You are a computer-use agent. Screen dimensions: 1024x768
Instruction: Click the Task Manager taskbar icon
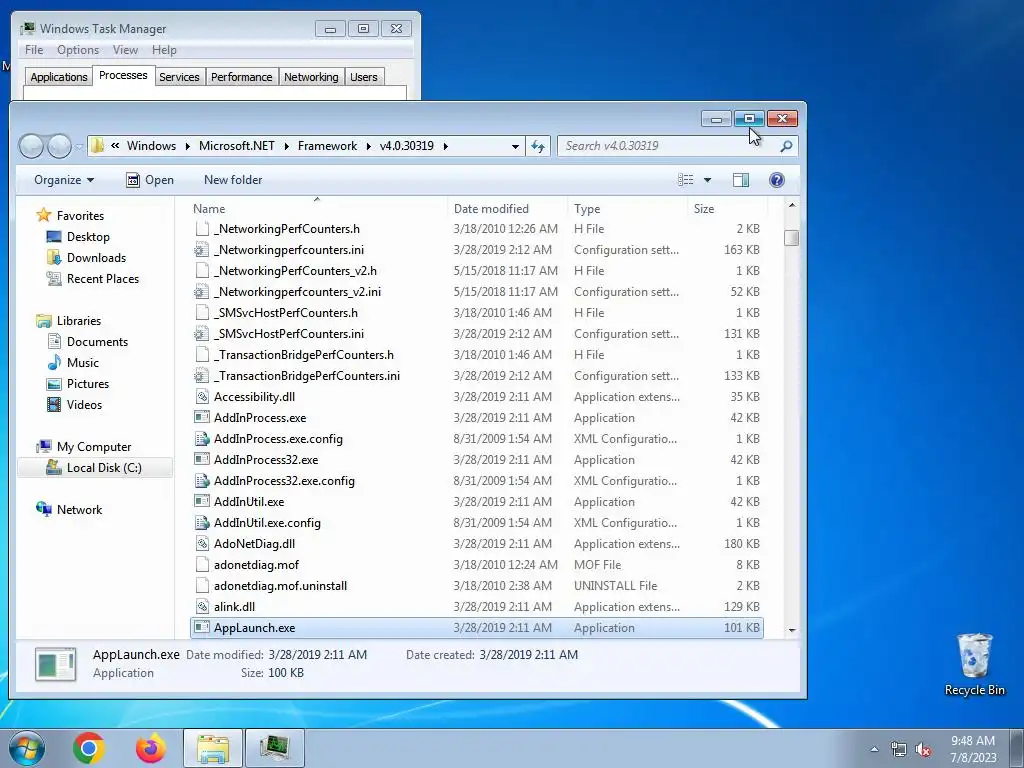click(275, 748)
